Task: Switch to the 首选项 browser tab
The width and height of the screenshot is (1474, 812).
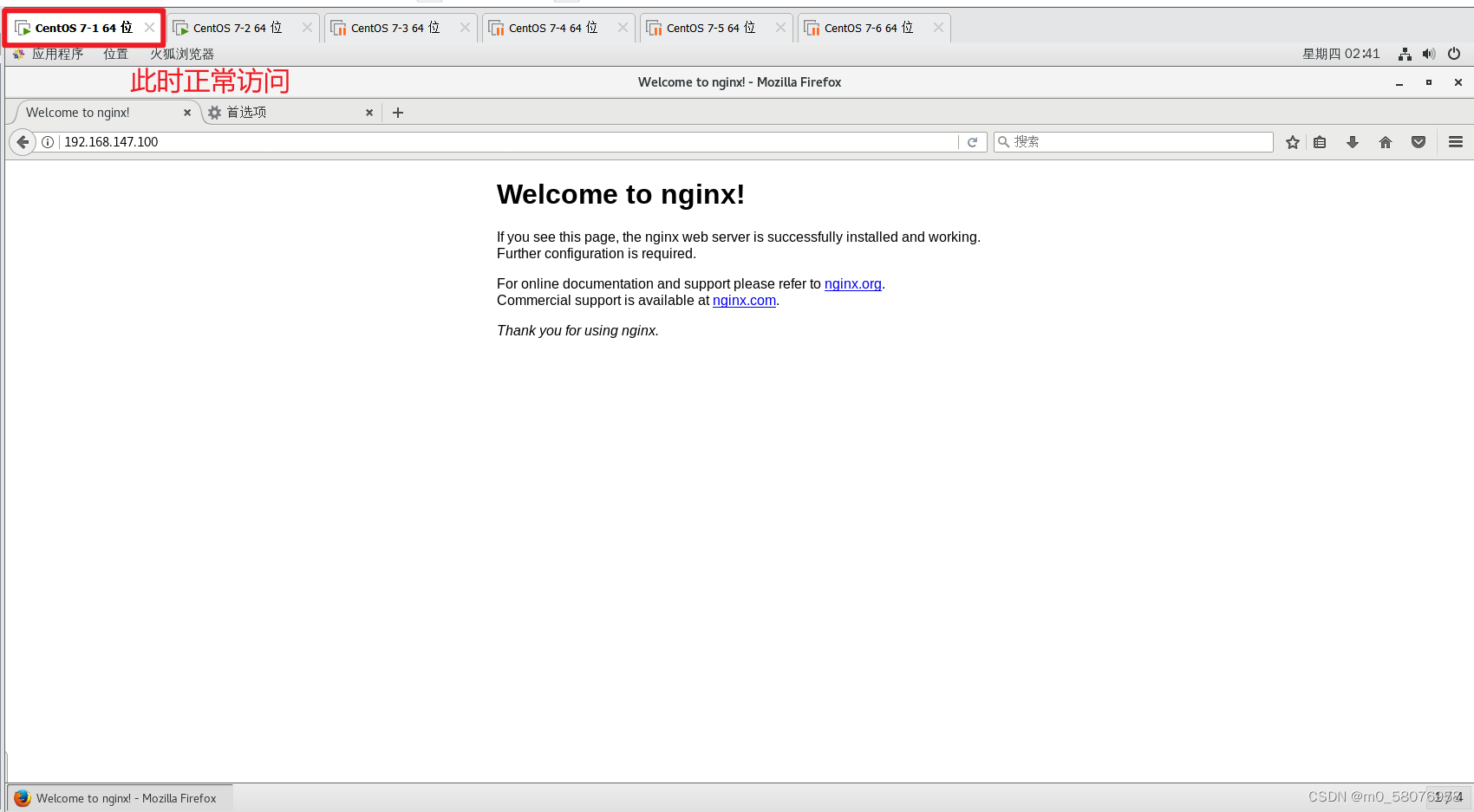Action: point(290,113)
